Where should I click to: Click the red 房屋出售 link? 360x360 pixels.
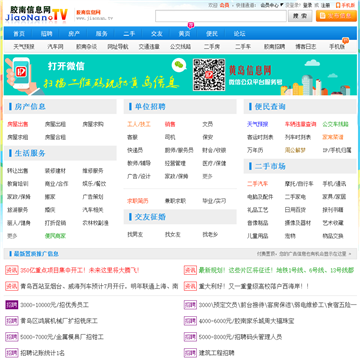(18, 124)
